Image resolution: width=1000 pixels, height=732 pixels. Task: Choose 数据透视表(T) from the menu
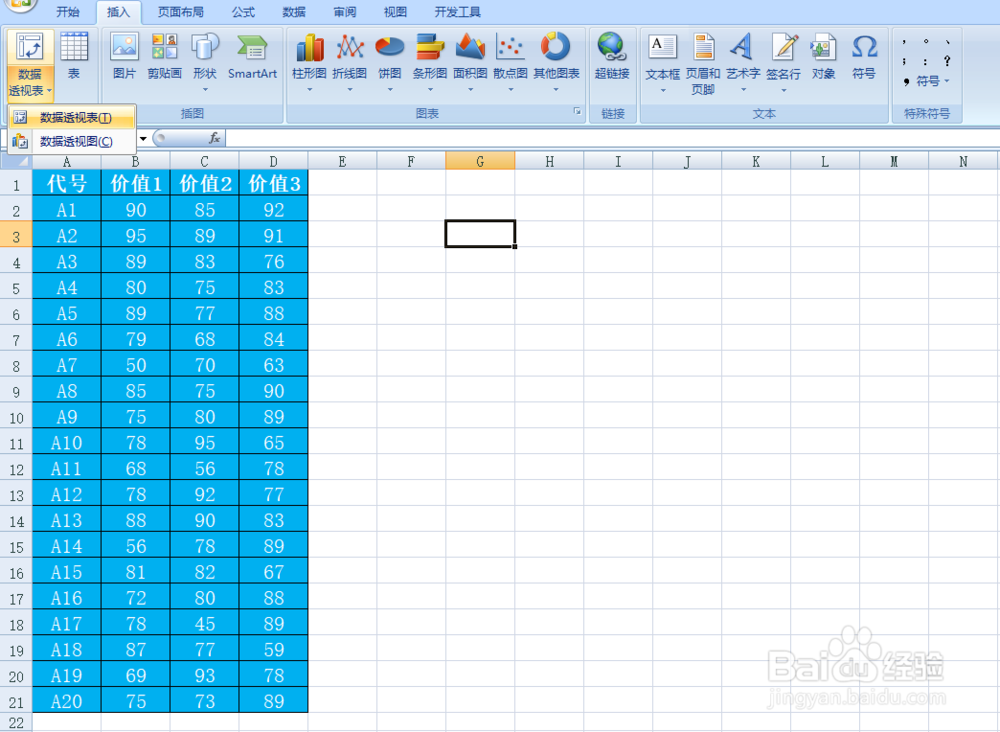click(72, 117)
